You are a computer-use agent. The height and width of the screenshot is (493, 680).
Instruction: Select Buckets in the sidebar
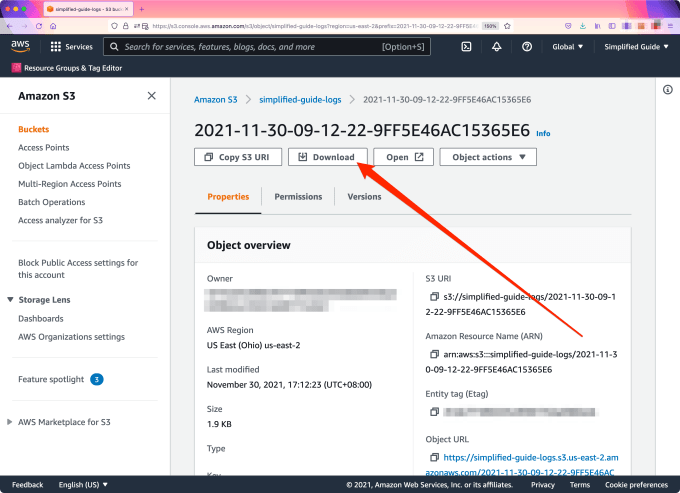coord(33,129)
